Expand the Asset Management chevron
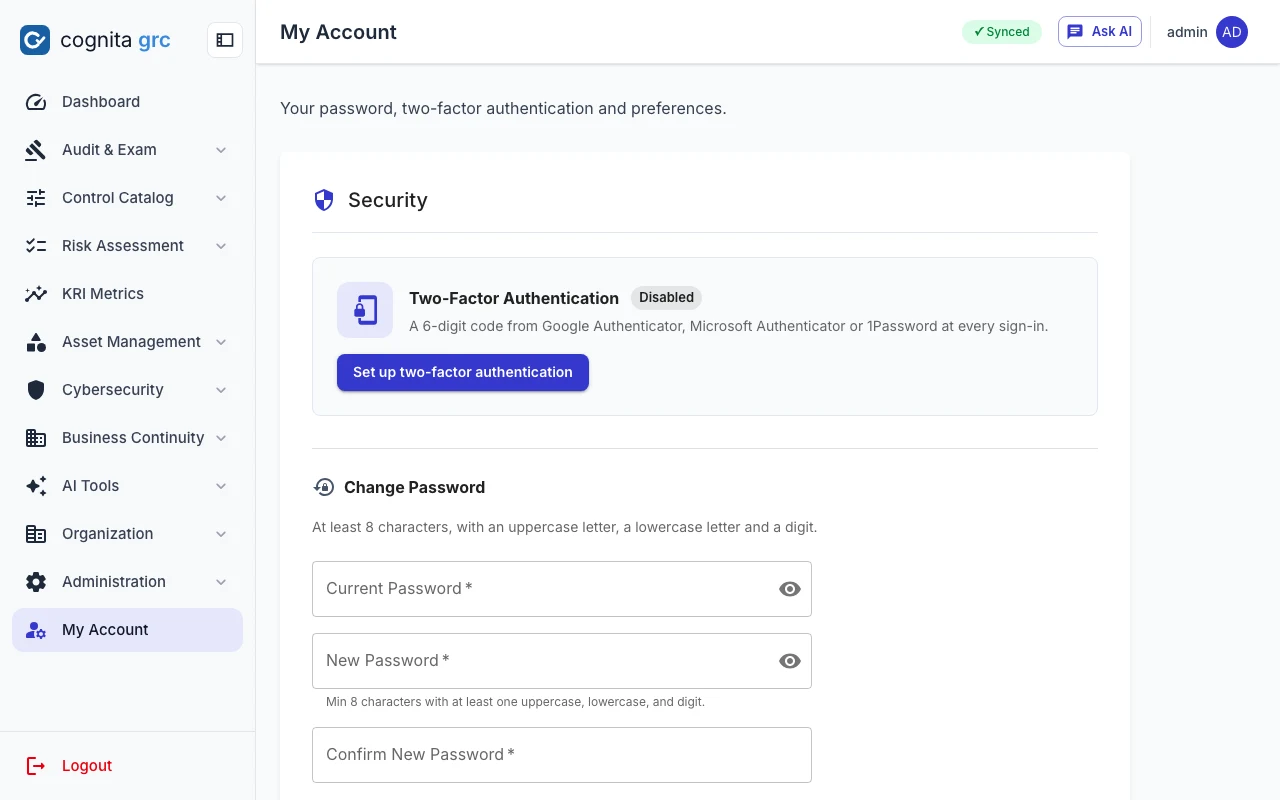Image resolution: width=1280 pixels, height=800 pixels. (221, 342)
